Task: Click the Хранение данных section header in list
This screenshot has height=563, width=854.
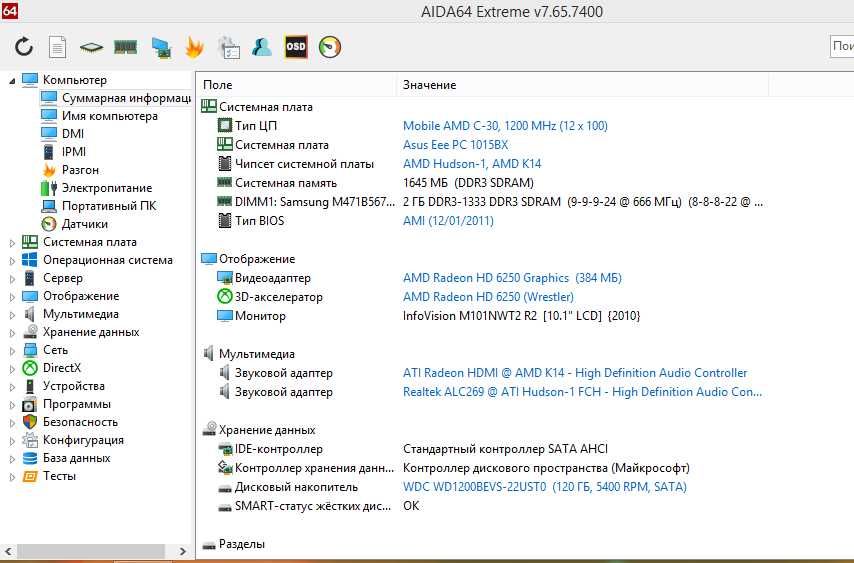Action: pyautogui.click(x=267, y=430)
